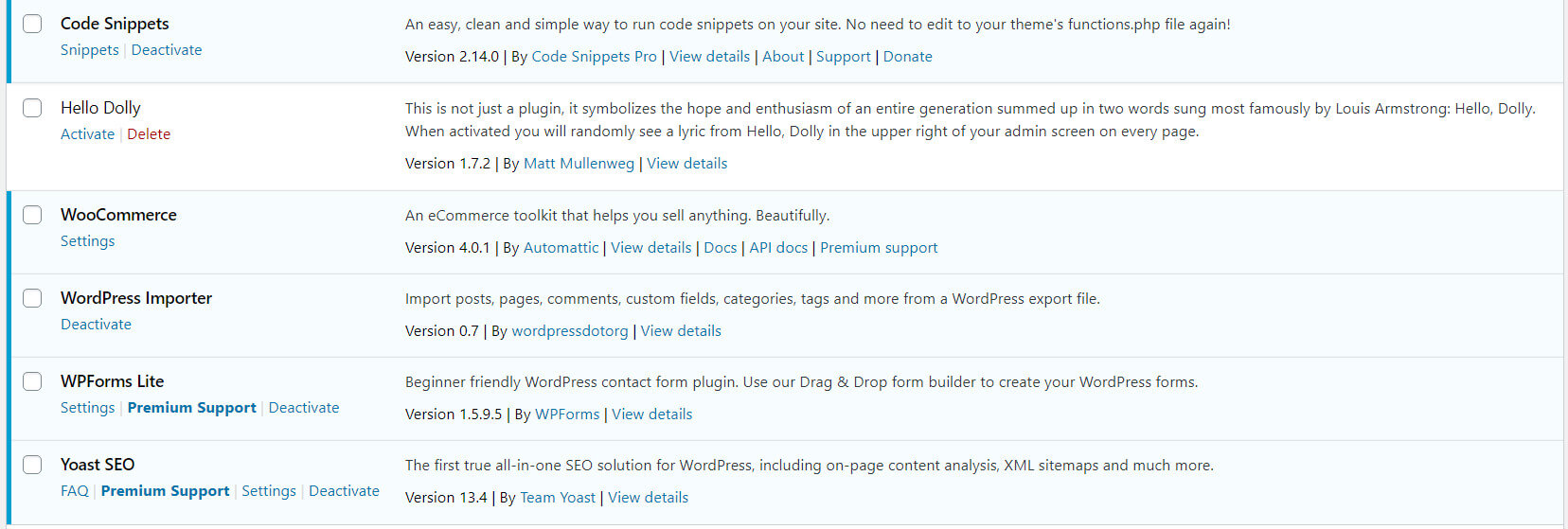Check the WPForms Lite checkbox

[x=32, y=381]
